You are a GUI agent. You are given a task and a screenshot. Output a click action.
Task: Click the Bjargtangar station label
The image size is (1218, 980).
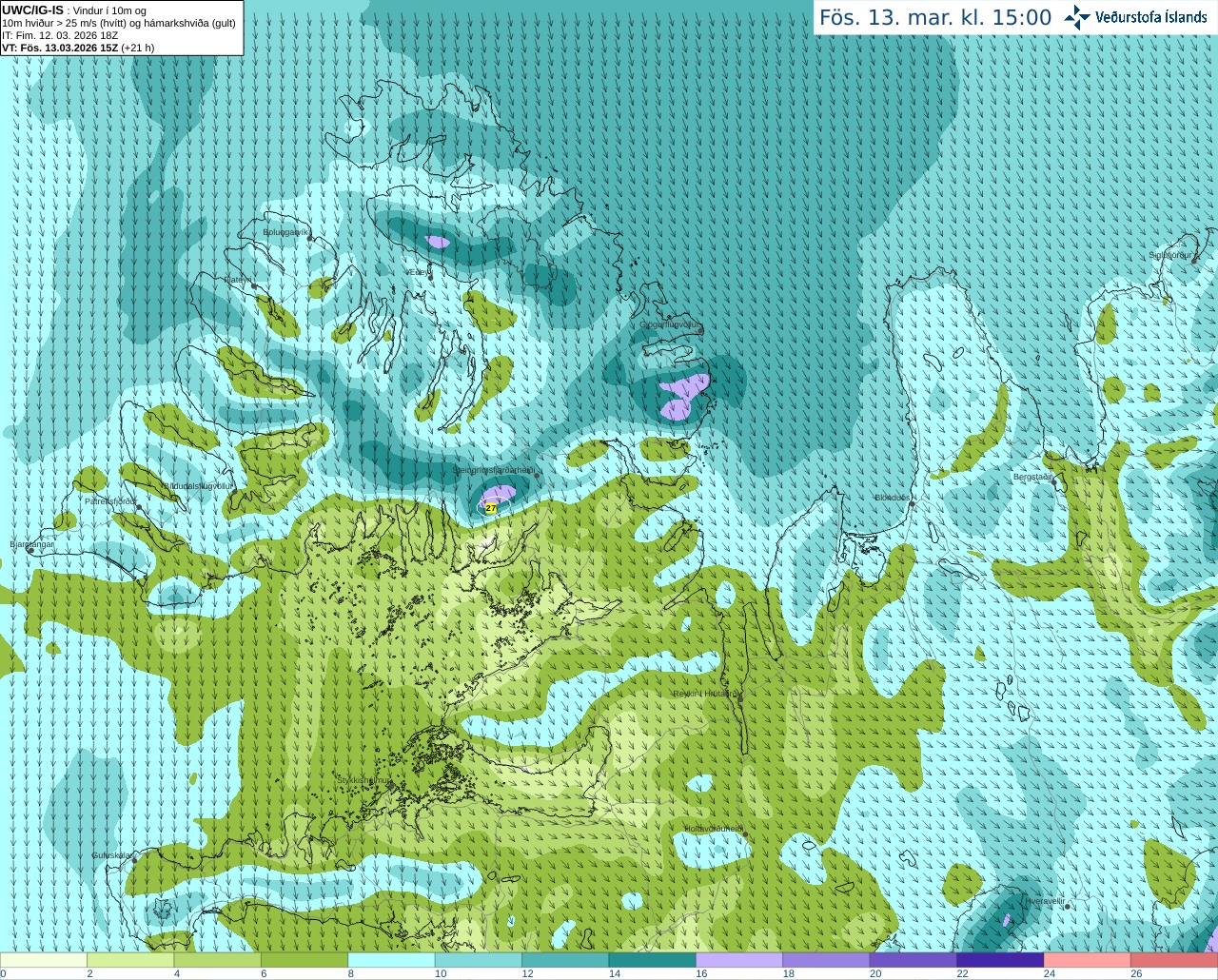(x=32, y=544)
